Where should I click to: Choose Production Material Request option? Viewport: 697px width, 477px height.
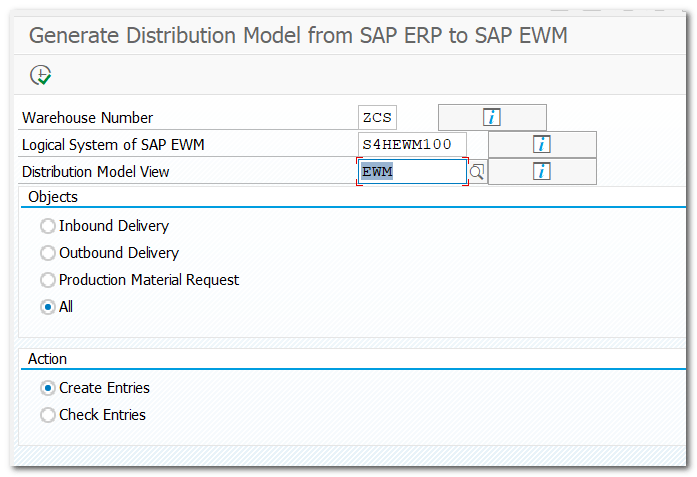point(48,280)
